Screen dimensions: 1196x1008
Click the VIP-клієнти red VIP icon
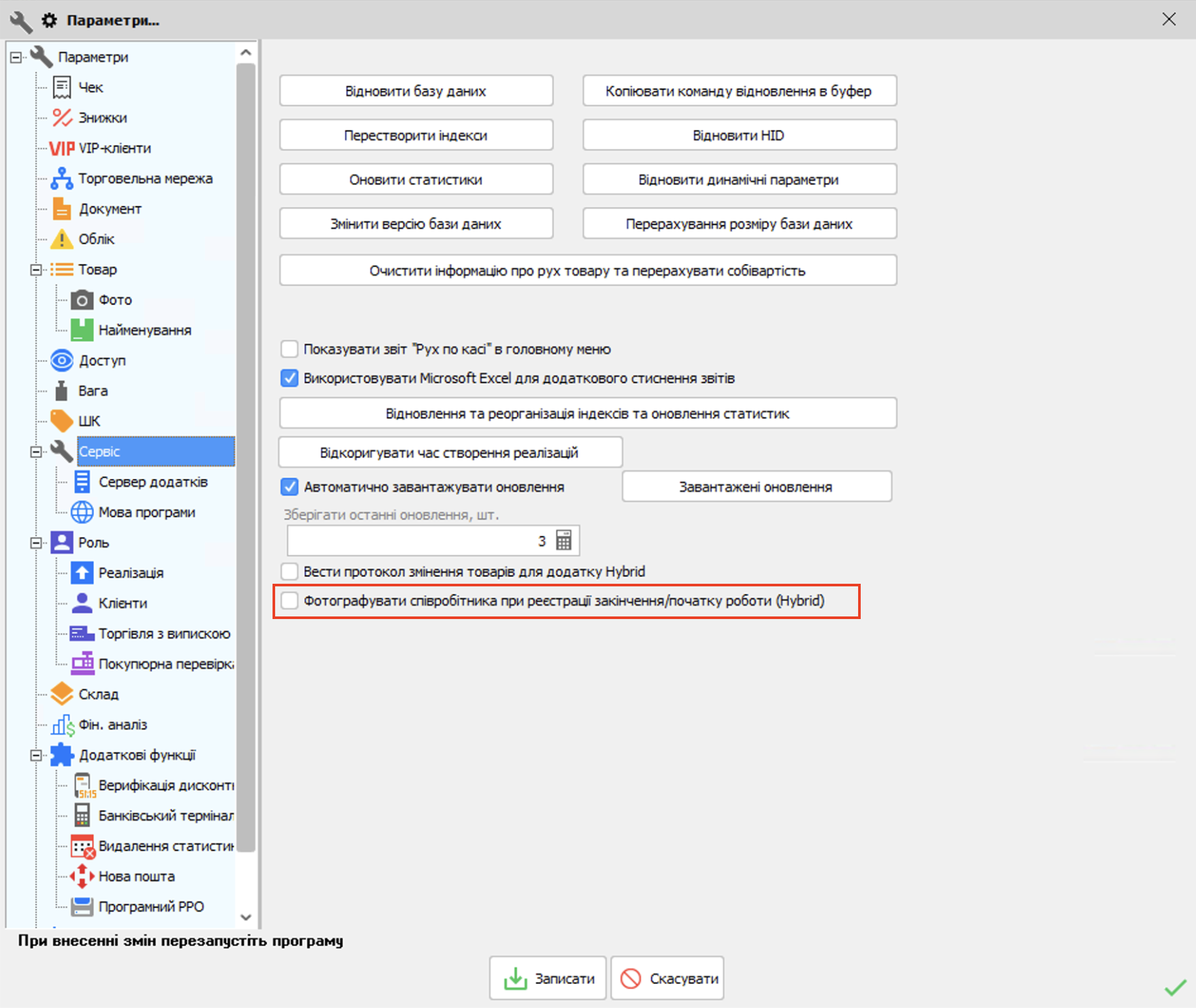(x=62, y=148)
